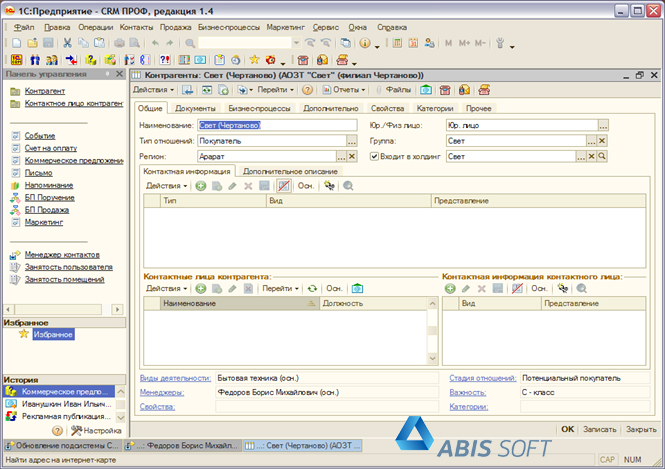Click the Cut scissors icon
The image size is (665, 469).
pos(67,43)
